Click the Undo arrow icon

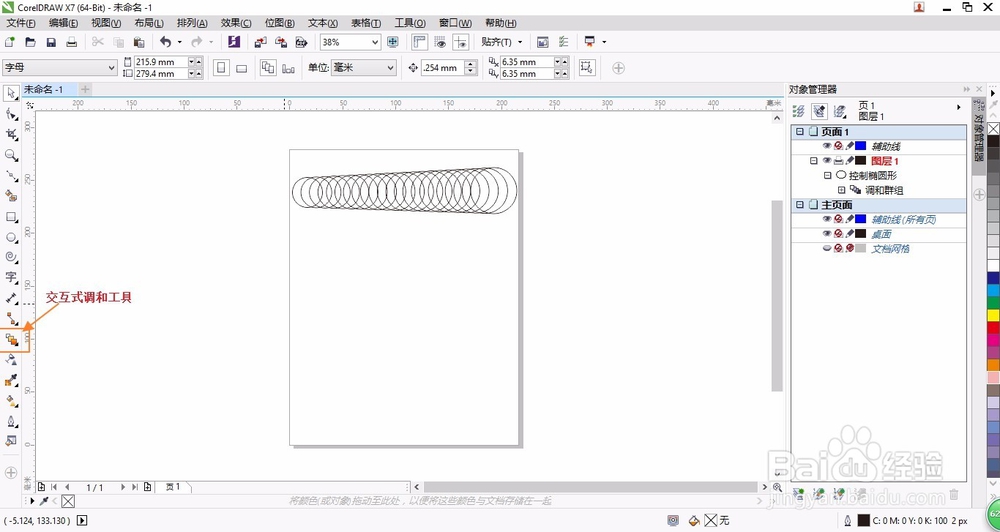pos(165,42)
